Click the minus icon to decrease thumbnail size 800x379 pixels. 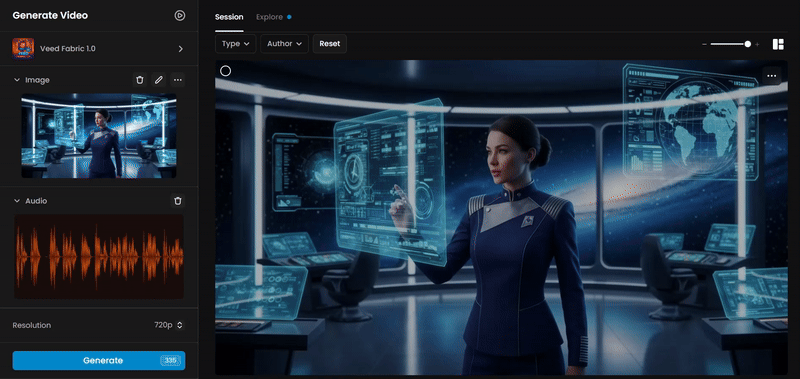[704, 45]
